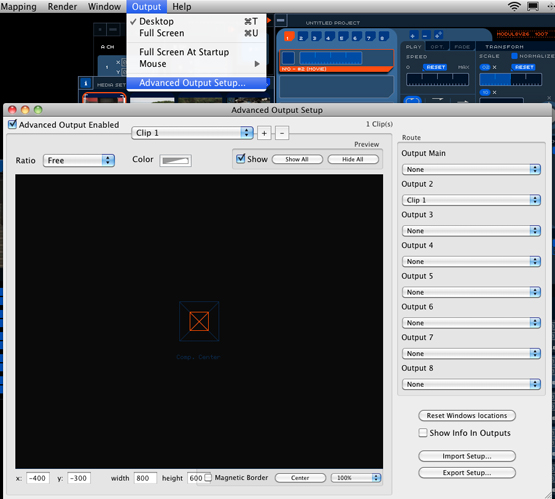Open the Output Main route dropdown

[x=471, y=169]
